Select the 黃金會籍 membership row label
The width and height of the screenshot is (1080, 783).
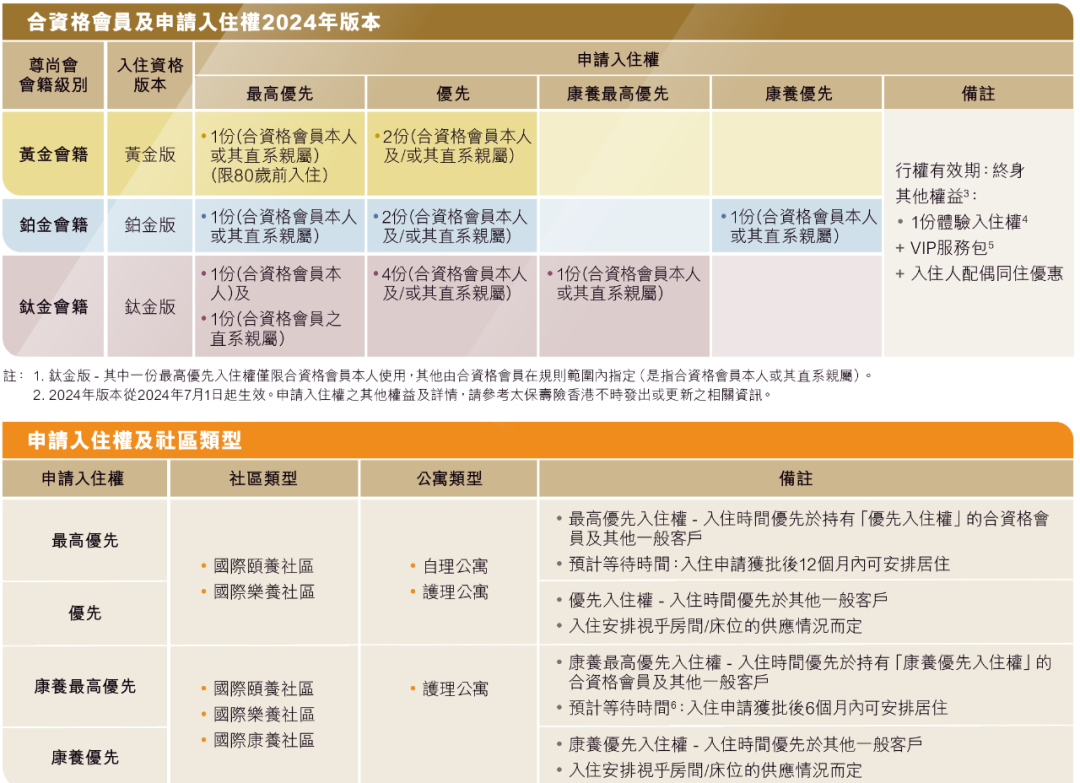click(54, 155)
